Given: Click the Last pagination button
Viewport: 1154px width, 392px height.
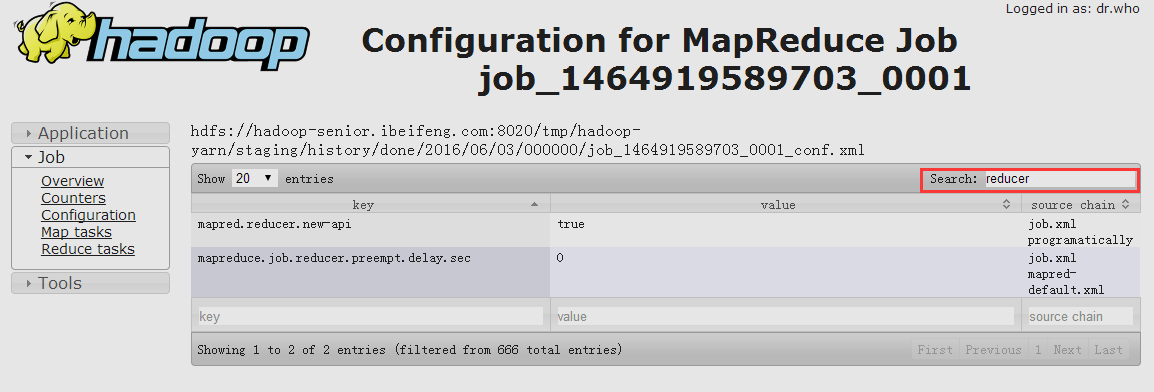Looking at the screenshot, I should pyautogui.click(x=1108, y=350).
